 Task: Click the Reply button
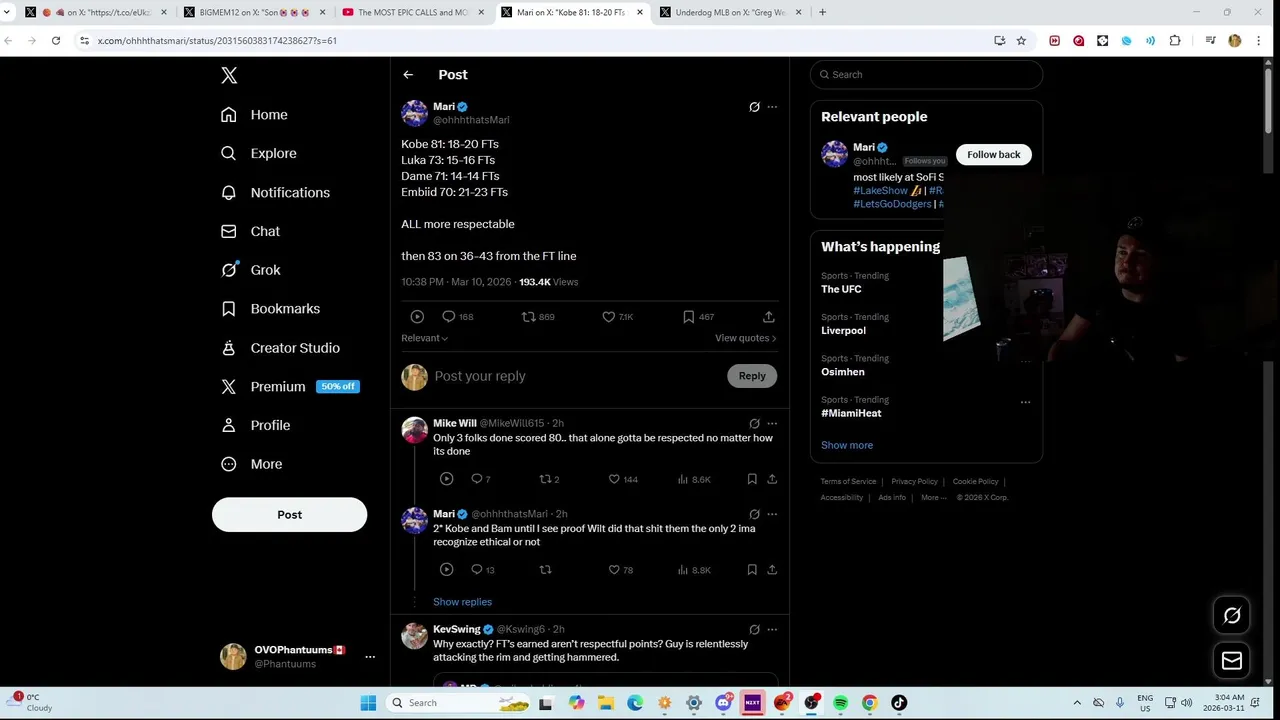click(752, 376)
